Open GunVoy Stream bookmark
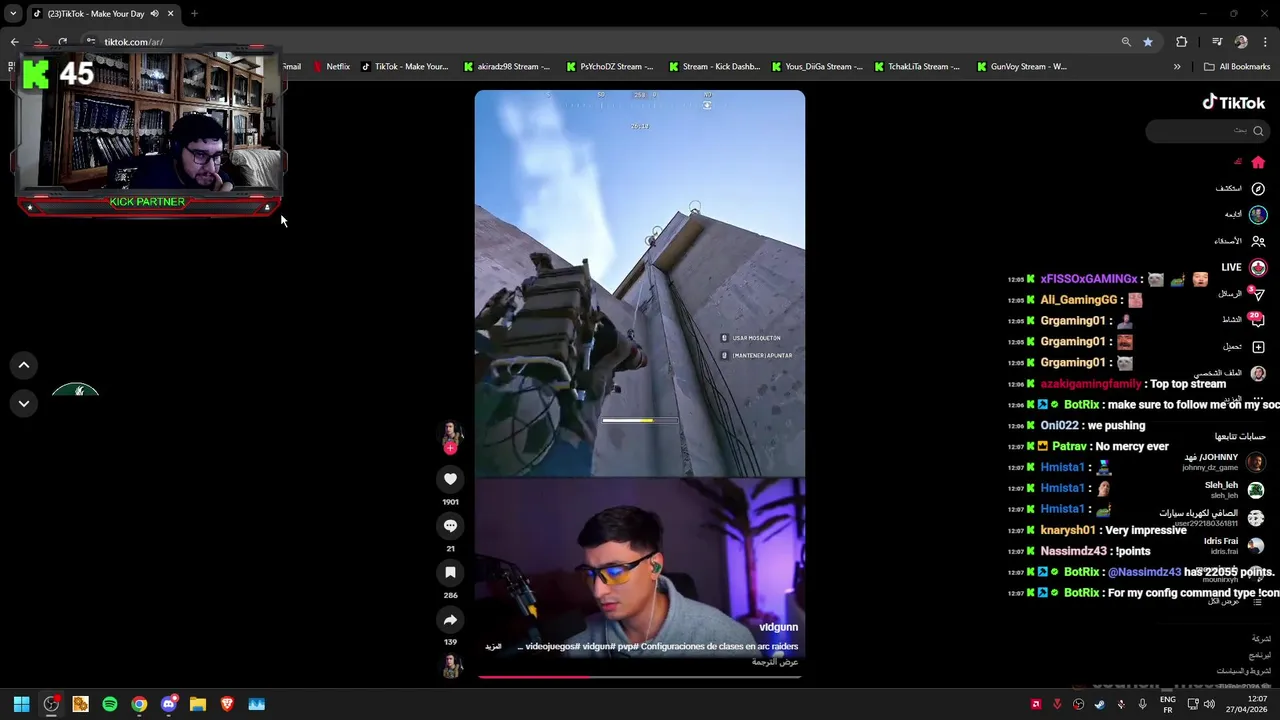The width and height of the screenshot is (1280, 720). click(x=1020, y=67)
